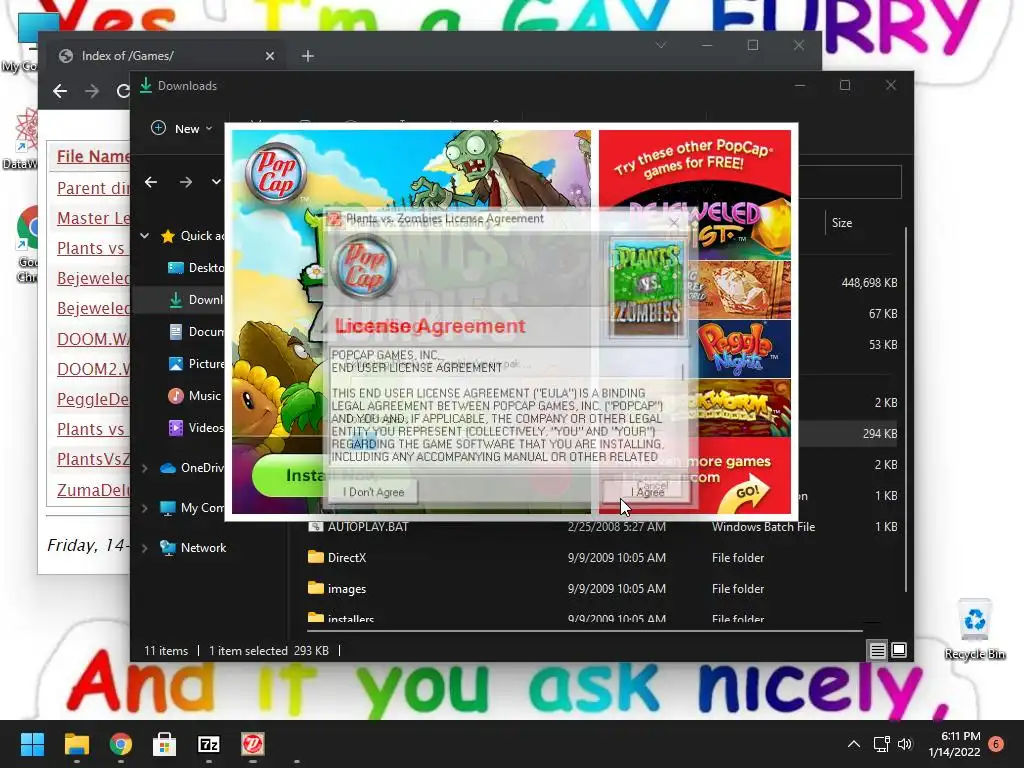This screenshot has height=768, width=1024.
Task: Click File Name header link
Action: point(93,157)
